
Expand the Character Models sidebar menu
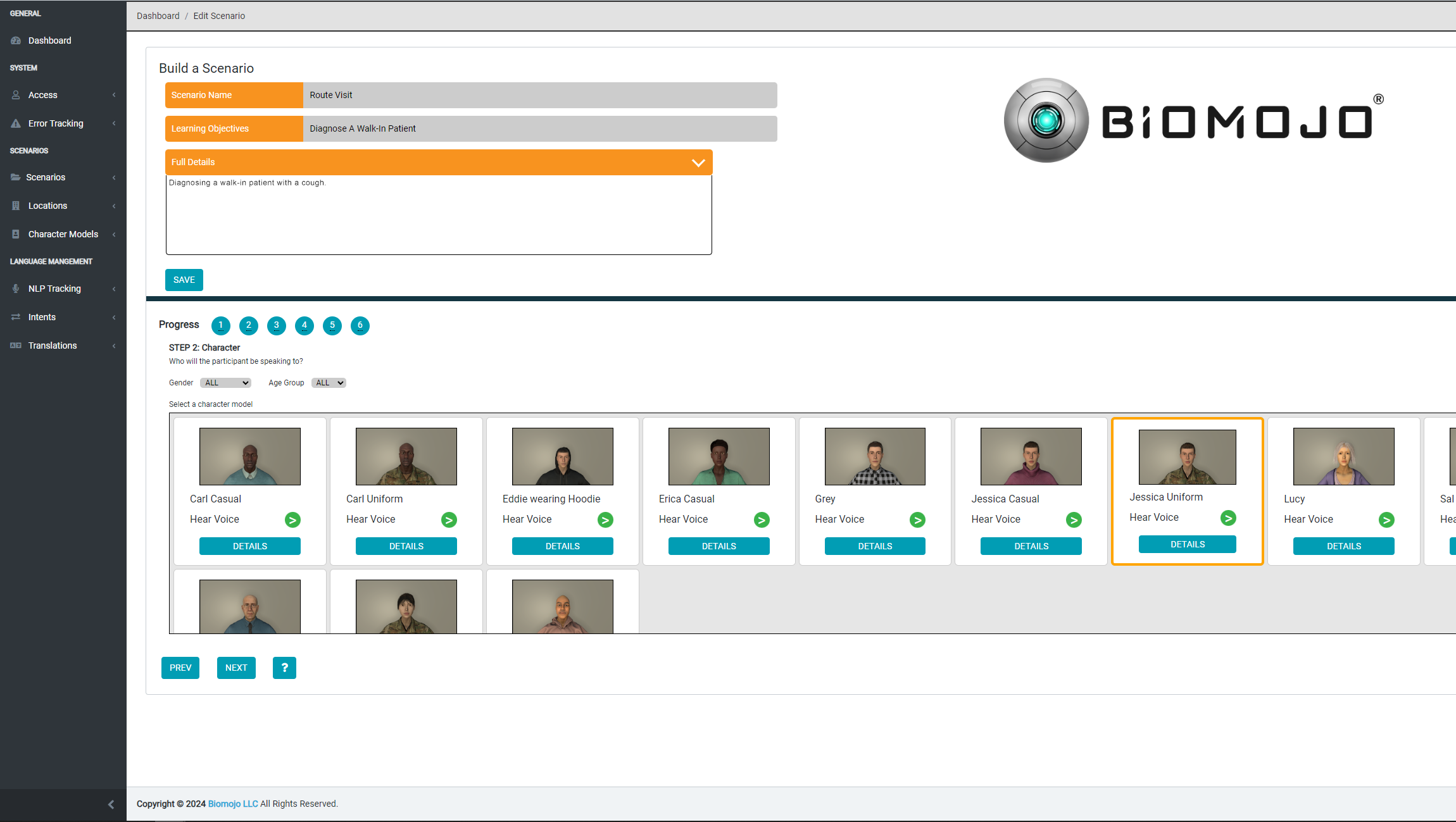pyautogui.click(x=63, y=234)
